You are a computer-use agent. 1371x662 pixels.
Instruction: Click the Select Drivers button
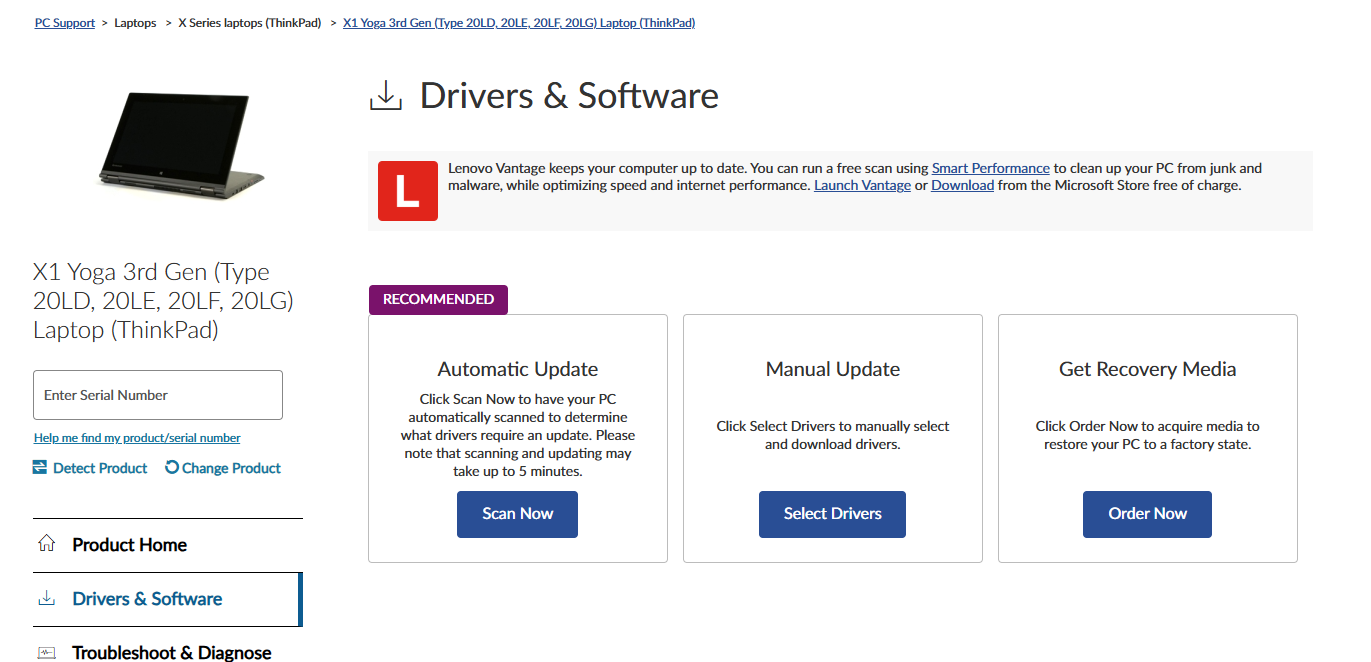point(832,514)
